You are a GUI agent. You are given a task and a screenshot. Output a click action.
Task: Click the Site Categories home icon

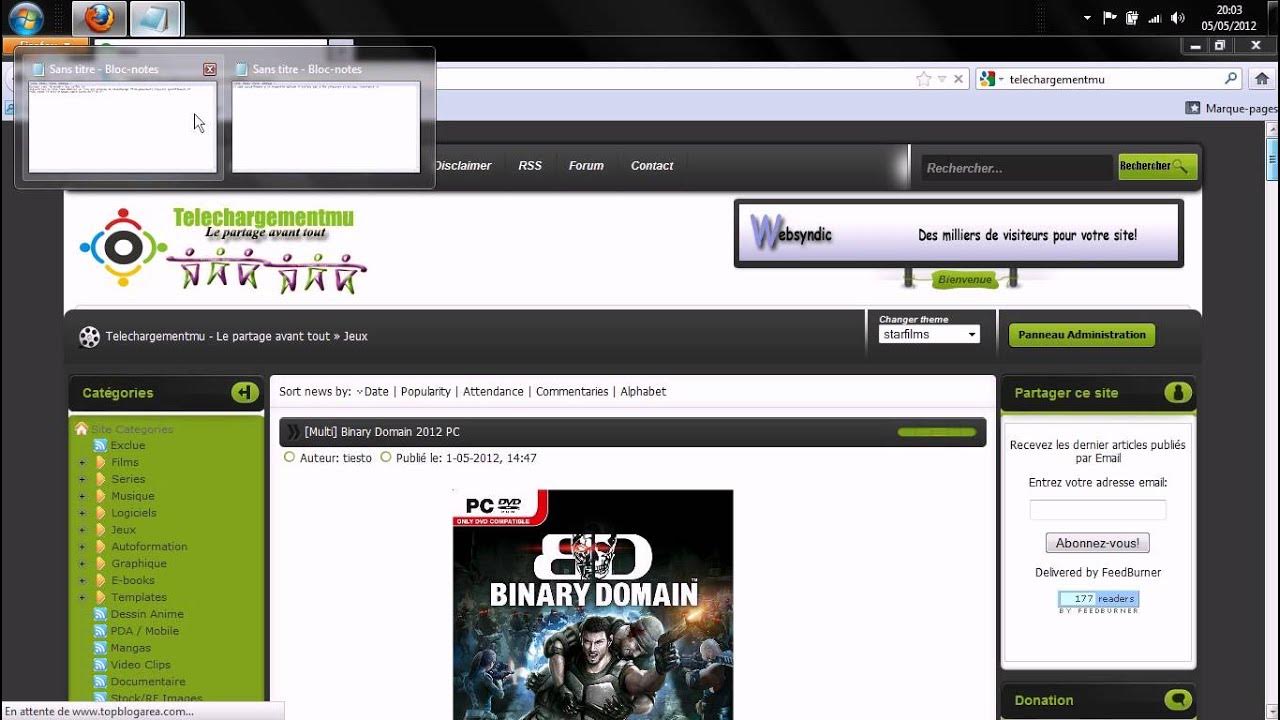click(81, 429)
